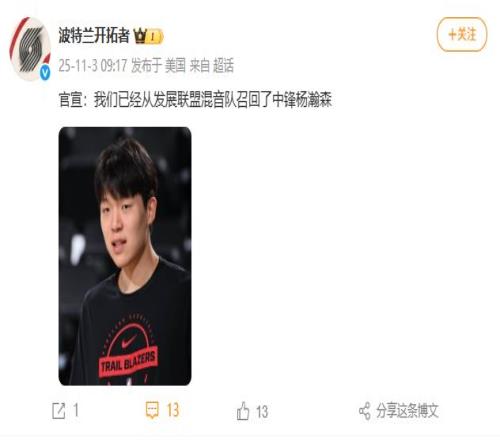Click the gold crown membership icon
Viewport: 500px width, 440px height.
pos(140,36)
